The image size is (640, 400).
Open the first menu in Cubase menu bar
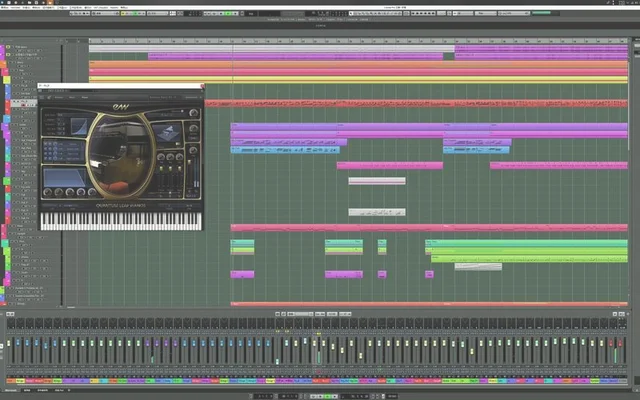pos(5,7)
